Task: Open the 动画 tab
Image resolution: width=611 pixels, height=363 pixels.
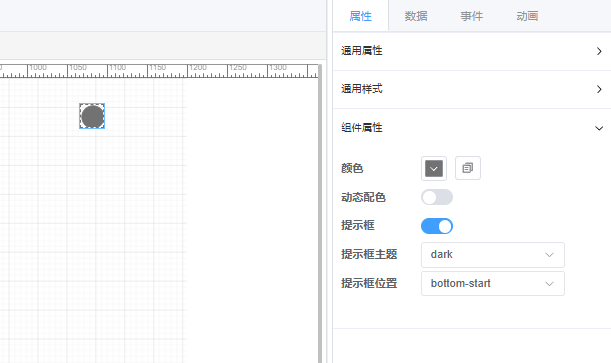Action: point(527,16)
